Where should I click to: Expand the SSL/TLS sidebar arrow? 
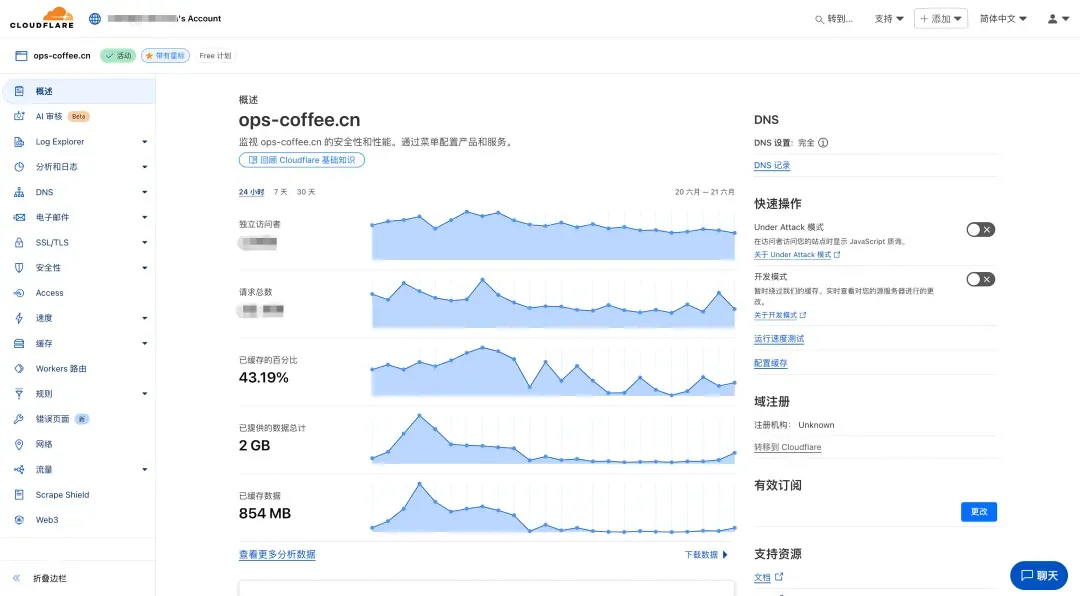coord(145,243)
